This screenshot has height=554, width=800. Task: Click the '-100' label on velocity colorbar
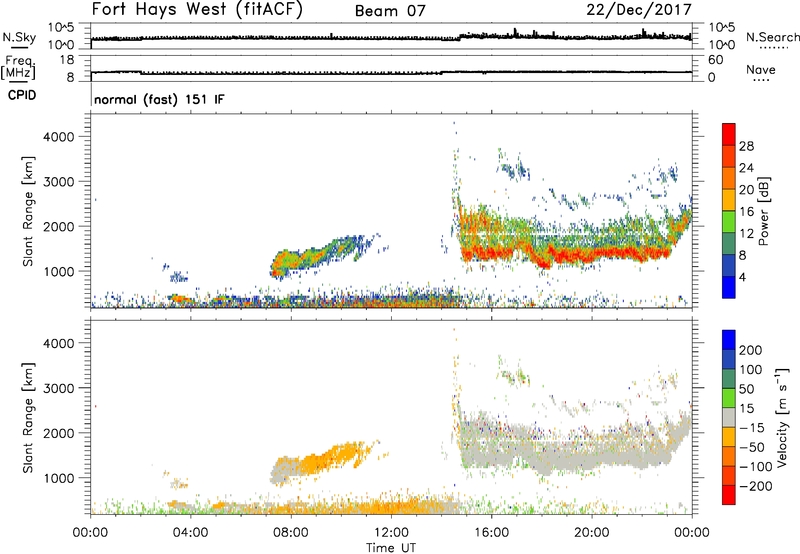(x=756, y=467)
